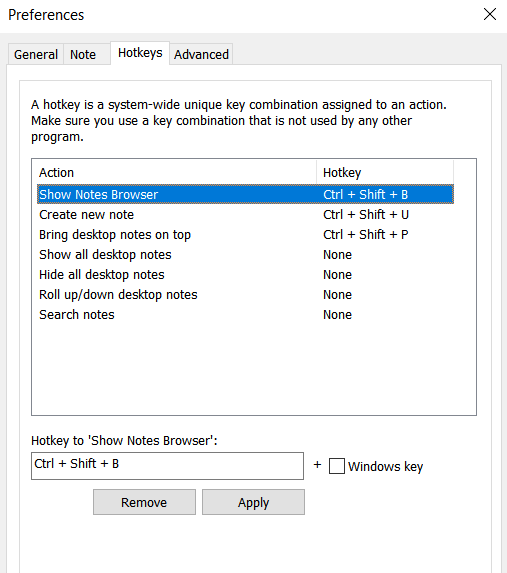507x573 pixels.
Task: Go to the Advanced tab
Action: click(x=201, y=54)
